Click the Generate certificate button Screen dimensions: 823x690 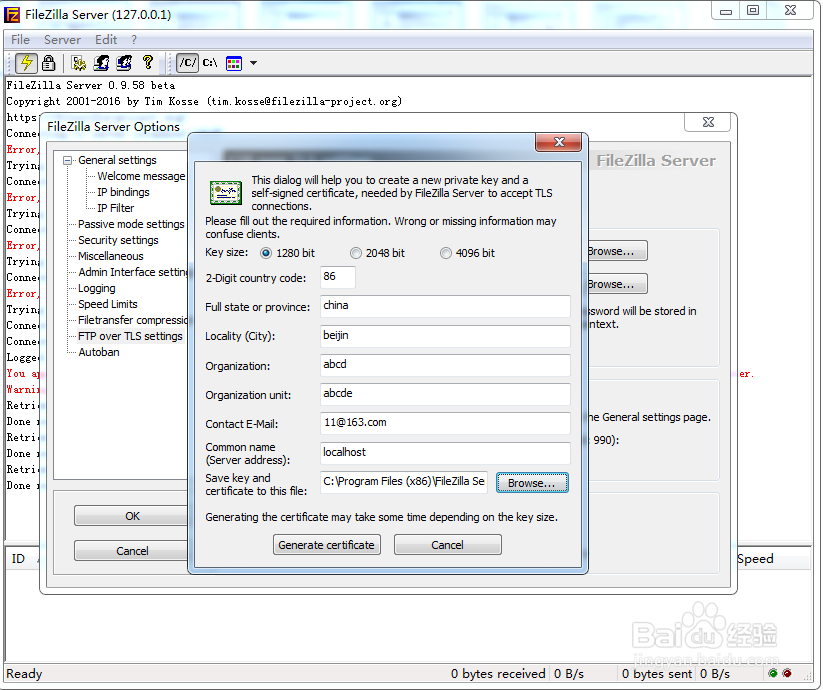(326, 544)
